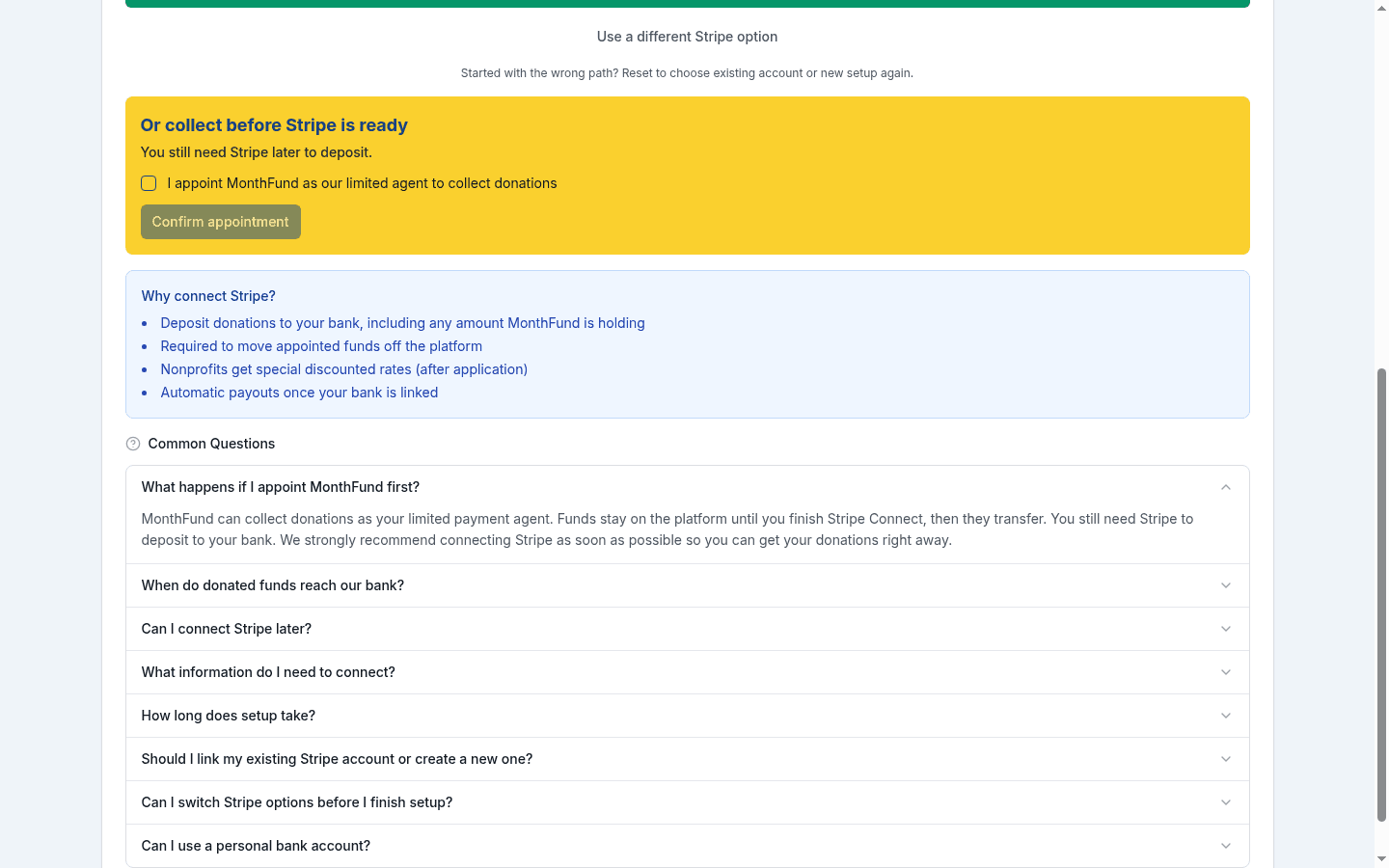Select 'Can I use a personal bank account?' text
The height and width of the screenshot is (868, 1389).
click(x=256, y=846)
